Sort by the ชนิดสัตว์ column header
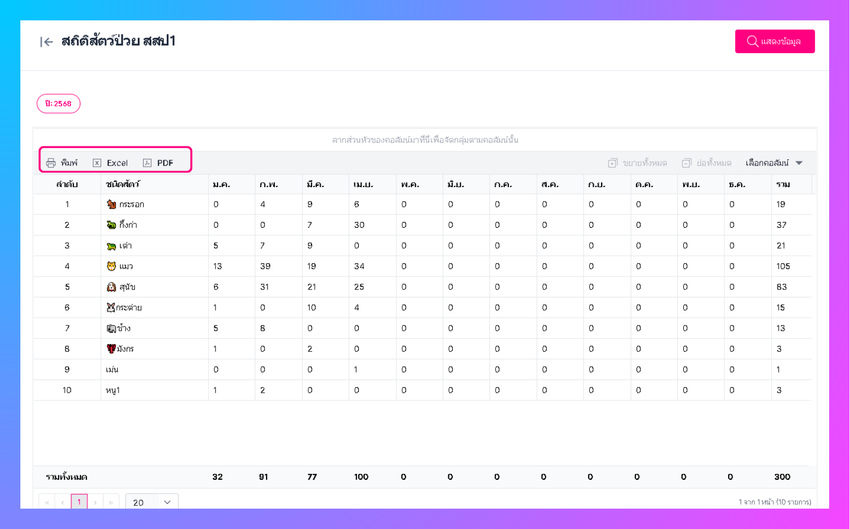 [x=122, y=184]
